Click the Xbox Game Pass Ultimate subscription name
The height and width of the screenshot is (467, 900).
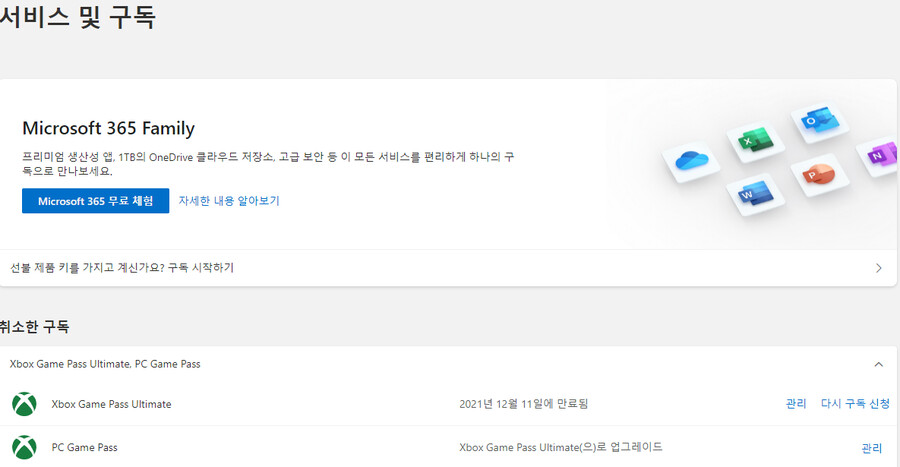tap(111, 404)
